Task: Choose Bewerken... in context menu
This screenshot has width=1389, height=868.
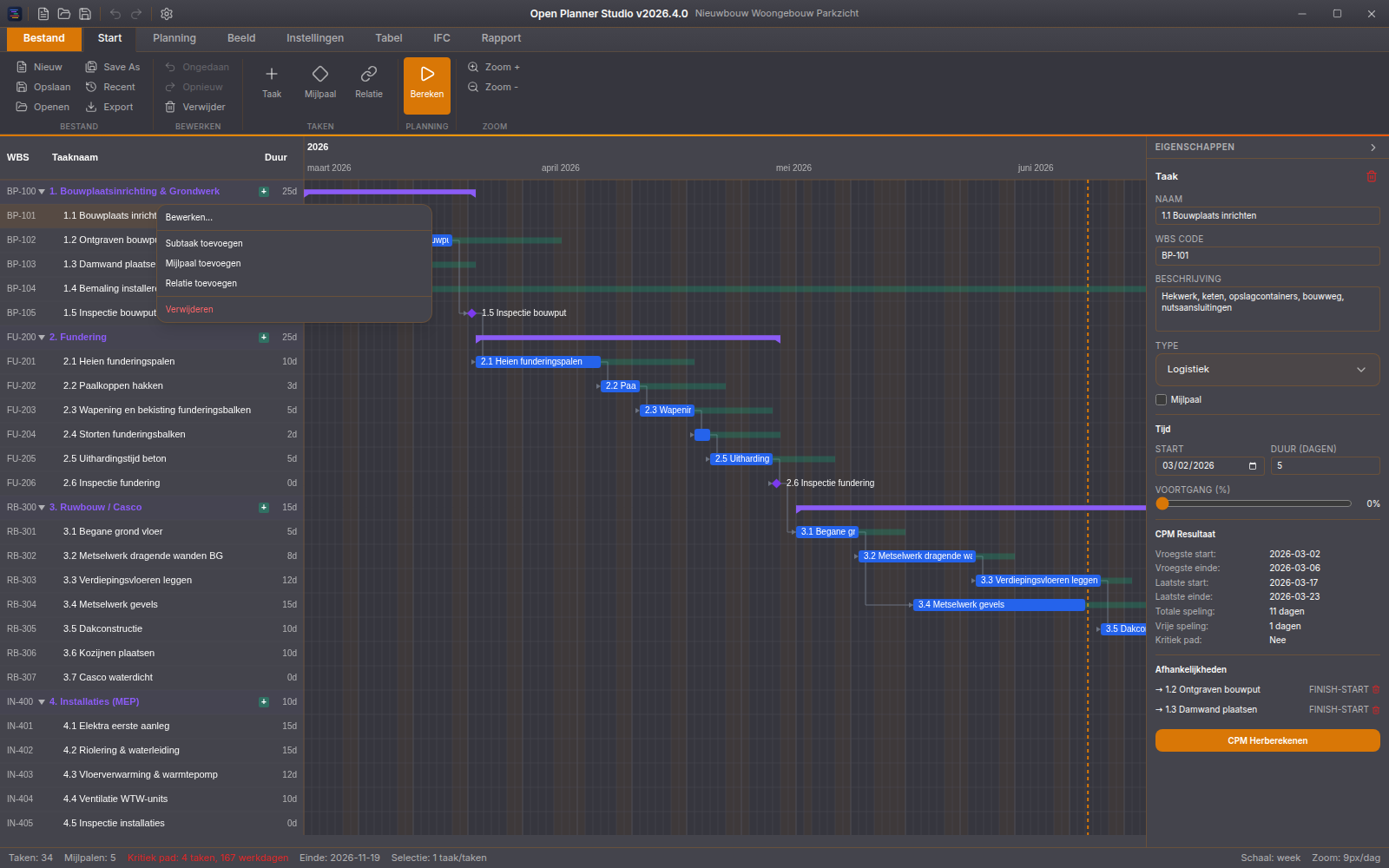Action: (x=294, y=217)
